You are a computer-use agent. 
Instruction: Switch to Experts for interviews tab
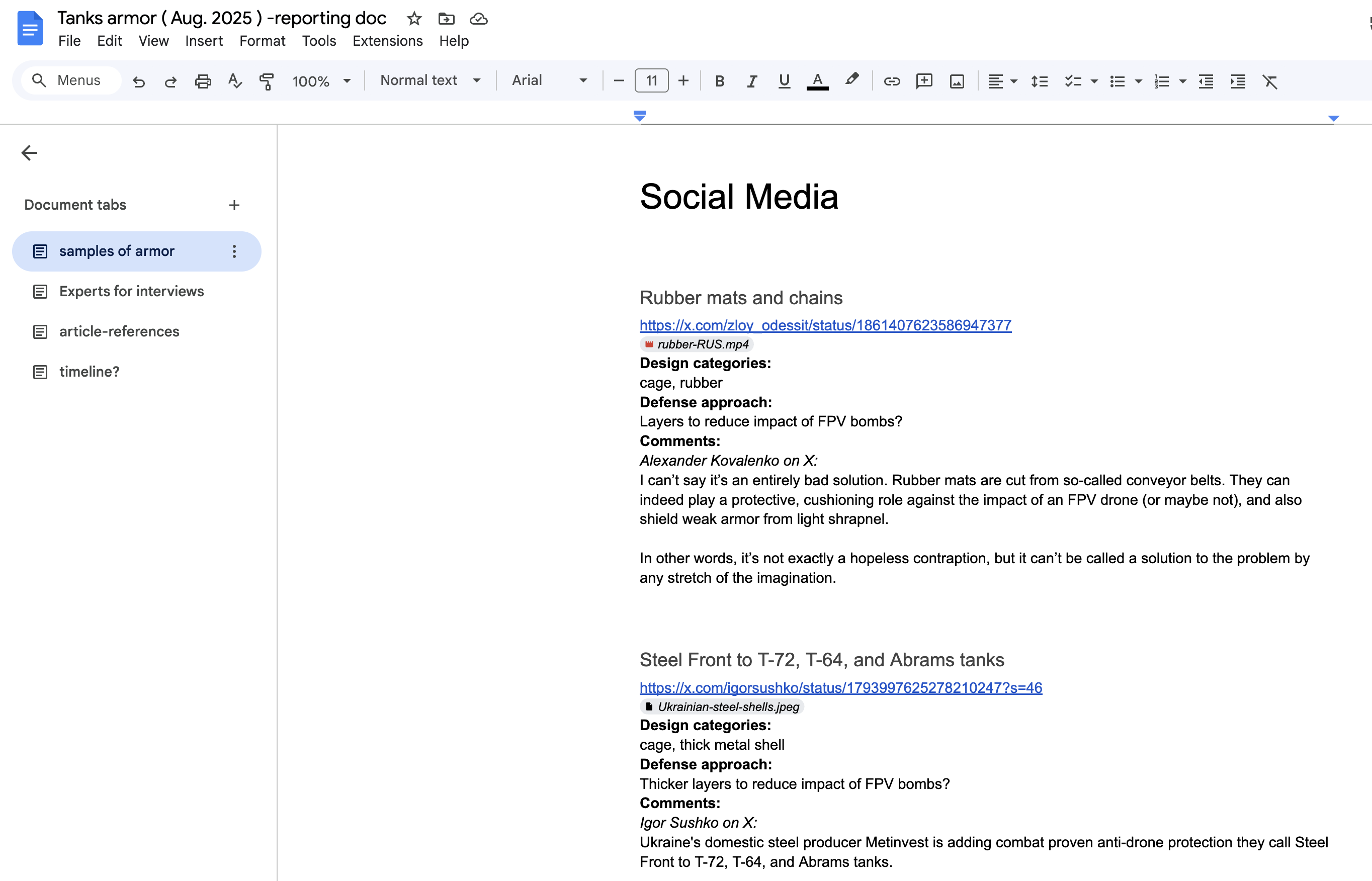(132, 291)
